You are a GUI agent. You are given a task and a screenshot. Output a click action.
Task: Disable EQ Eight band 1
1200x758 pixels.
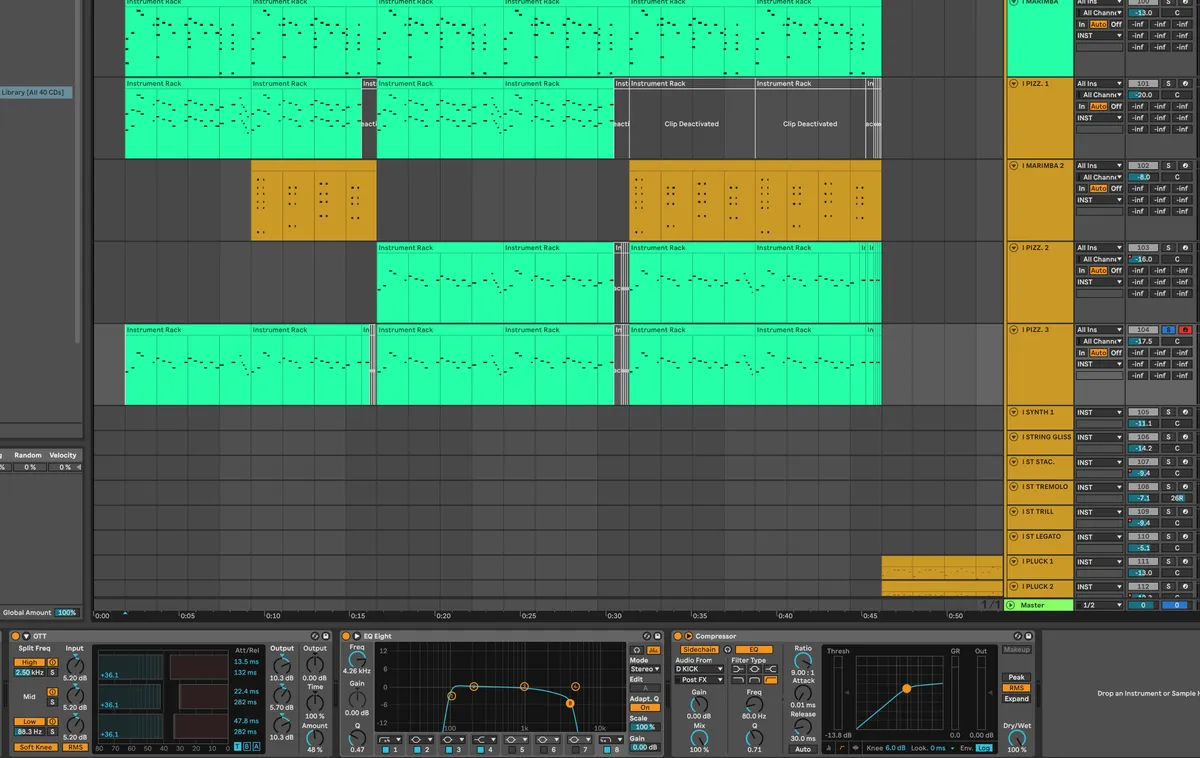click(384, 749)
